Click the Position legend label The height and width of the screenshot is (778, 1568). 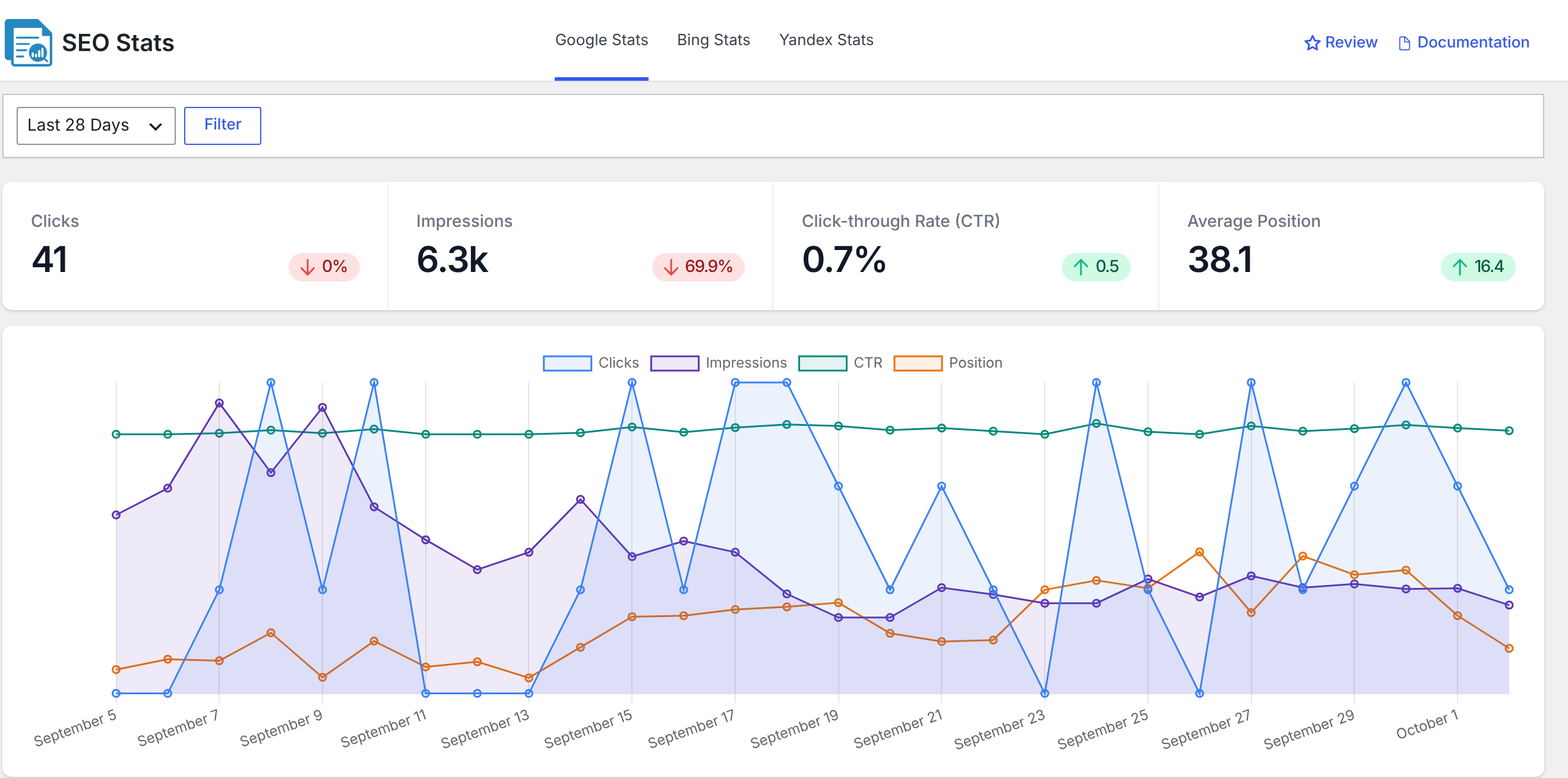click(975, 363)
